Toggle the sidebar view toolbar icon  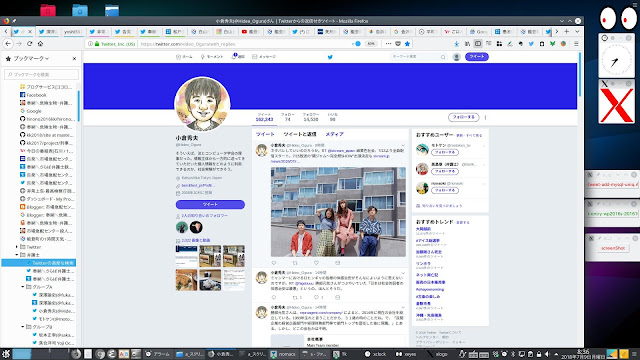point(478,44)
